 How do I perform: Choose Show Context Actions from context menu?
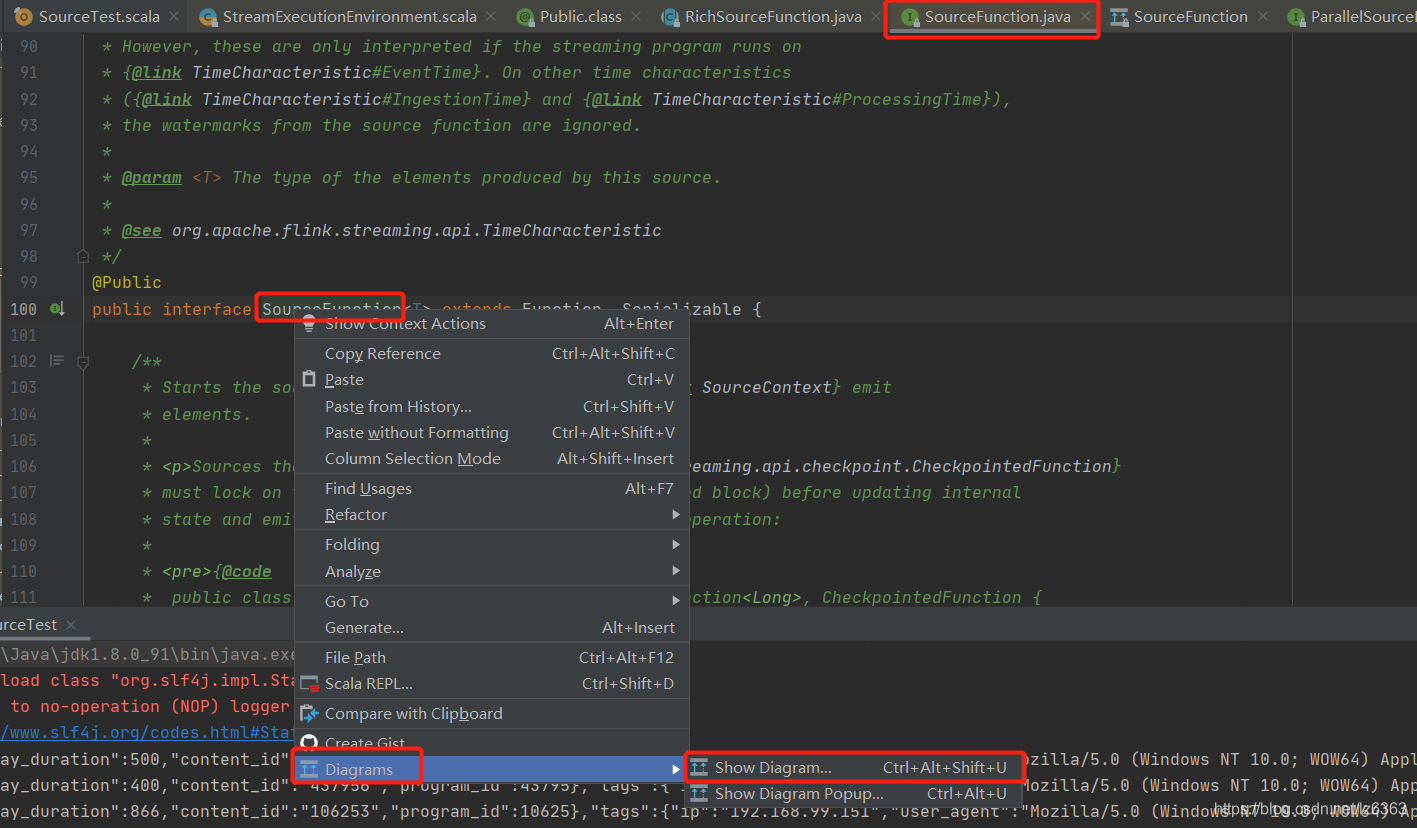pos(492,323)
